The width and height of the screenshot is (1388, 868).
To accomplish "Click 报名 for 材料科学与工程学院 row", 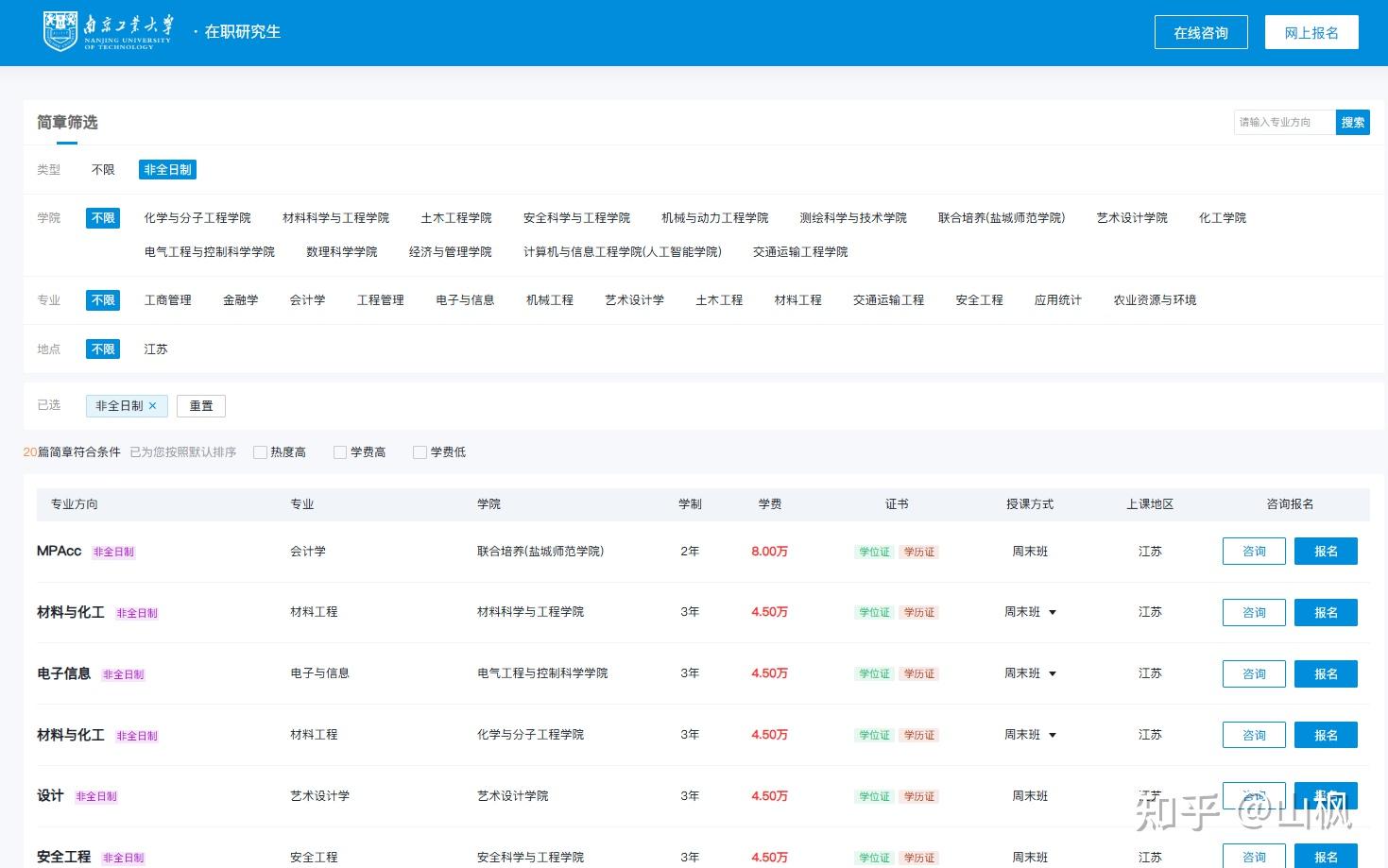I will [1326, 613].
